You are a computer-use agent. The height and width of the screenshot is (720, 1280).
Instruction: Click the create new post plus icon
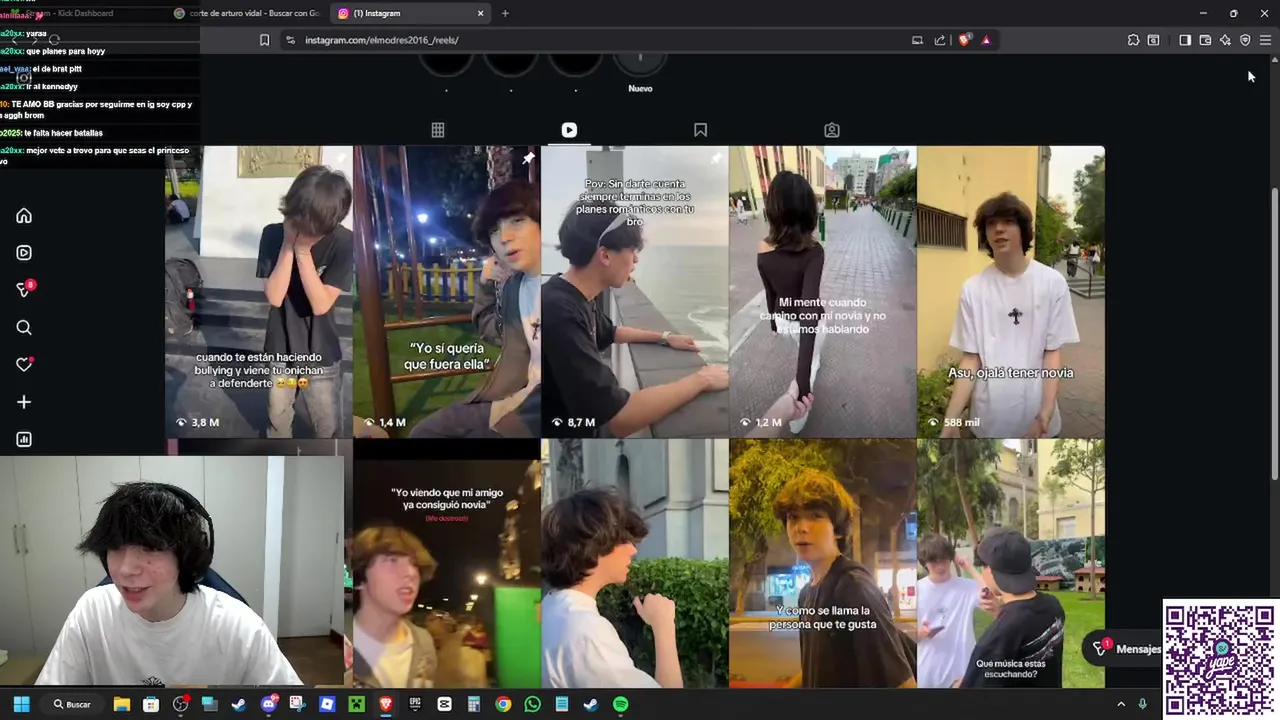[24, 402]
